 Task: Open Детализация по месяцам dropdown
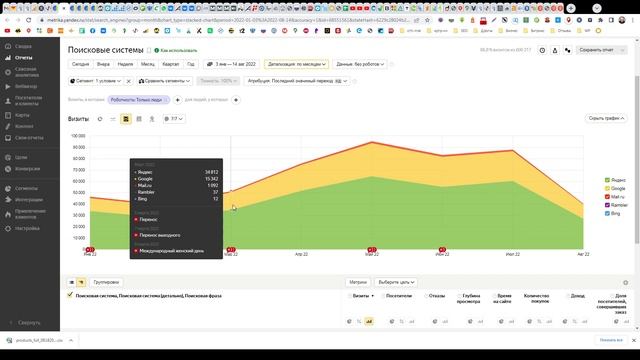(x=296, y=64)
